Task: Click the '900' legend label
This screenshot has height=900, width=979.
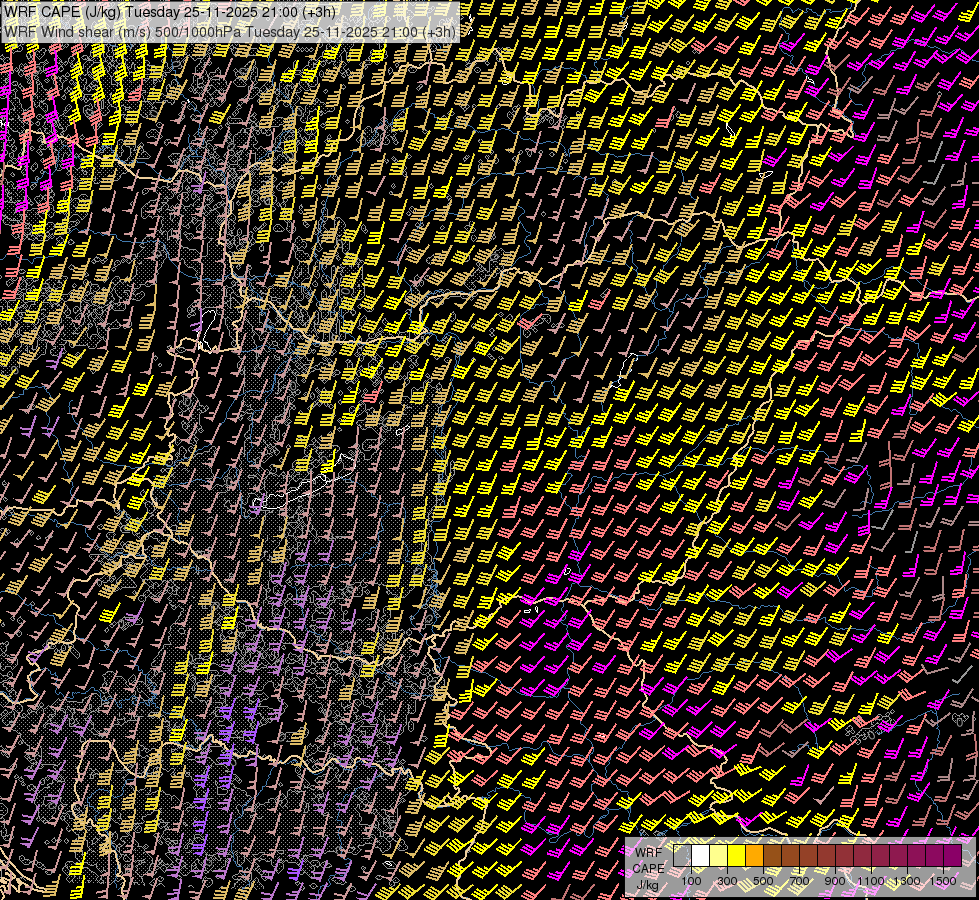Action: pyautogui.click(x=835, y=881)
